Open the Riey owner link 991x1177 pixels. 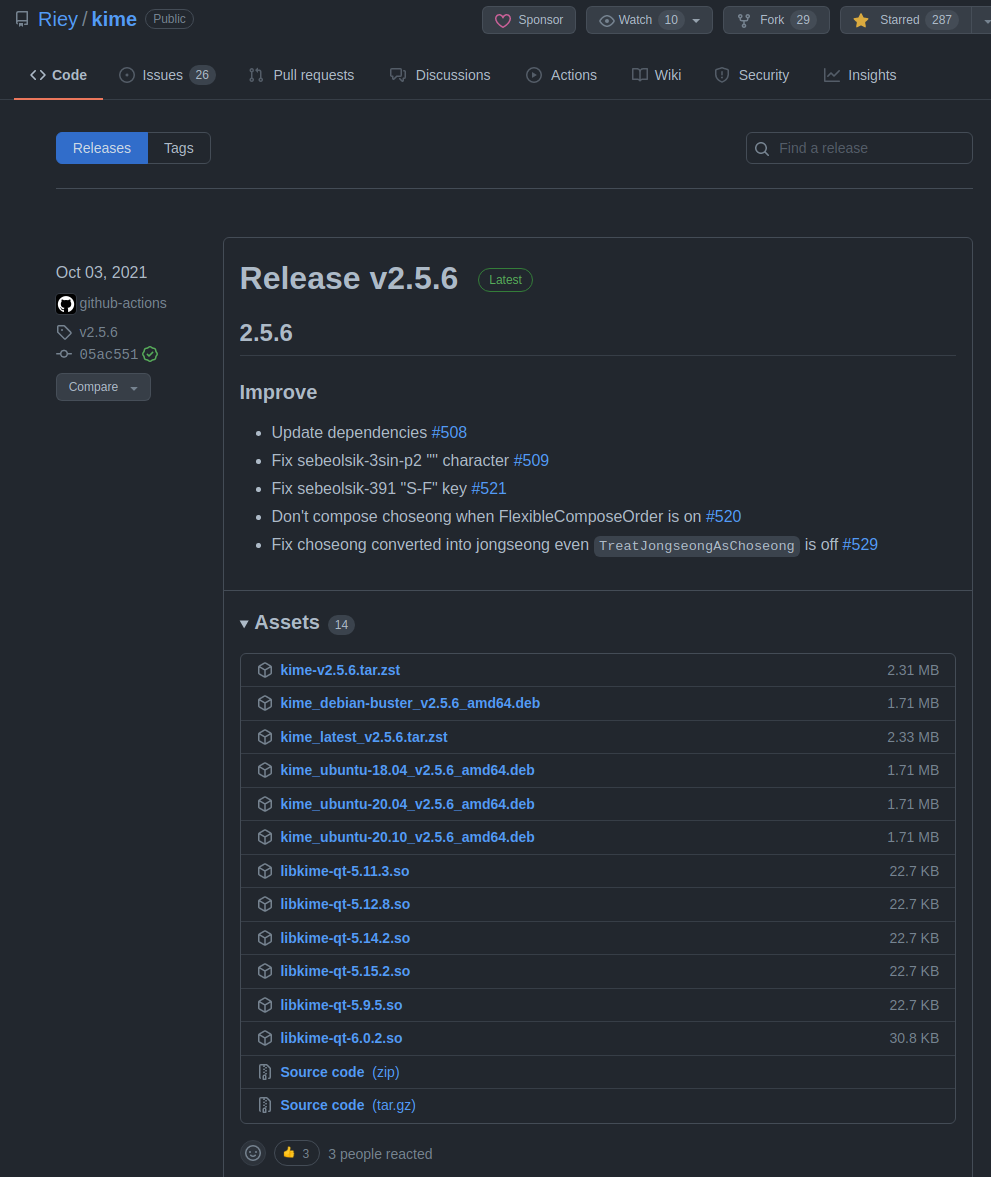coord(58,20)
